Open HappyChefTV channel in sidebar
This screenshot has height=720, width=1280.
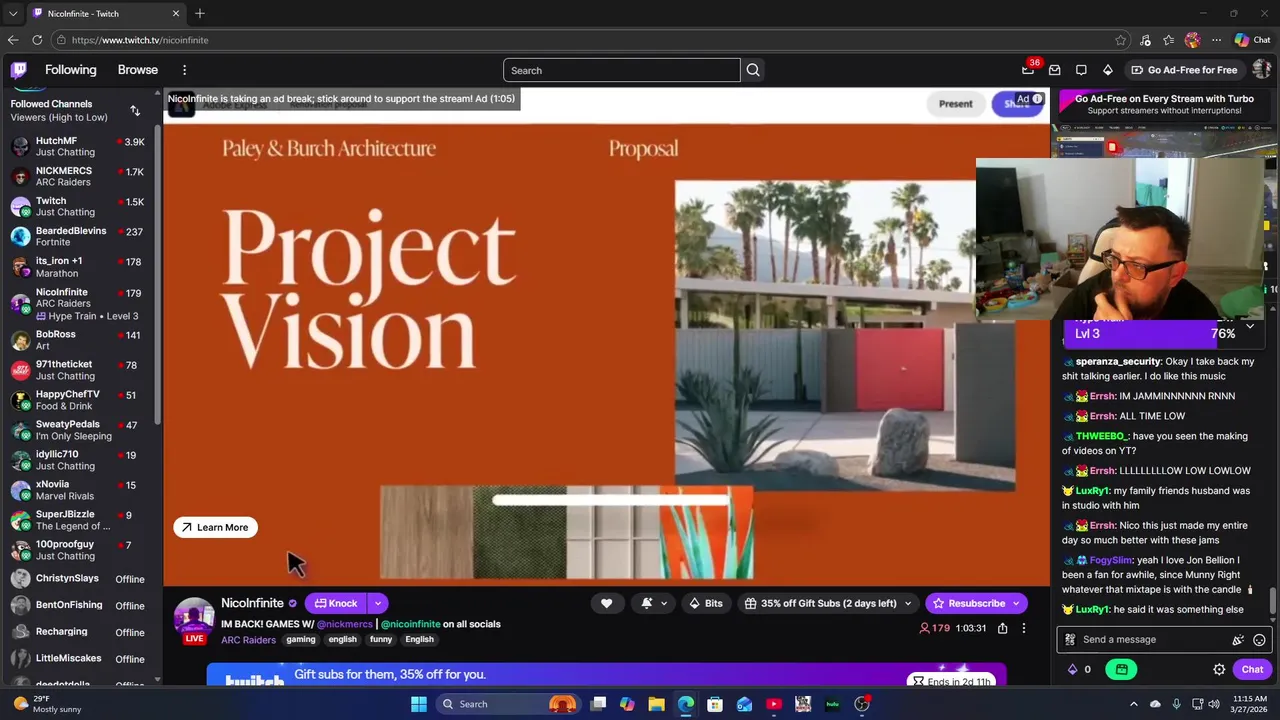click(x=79, y=400)
